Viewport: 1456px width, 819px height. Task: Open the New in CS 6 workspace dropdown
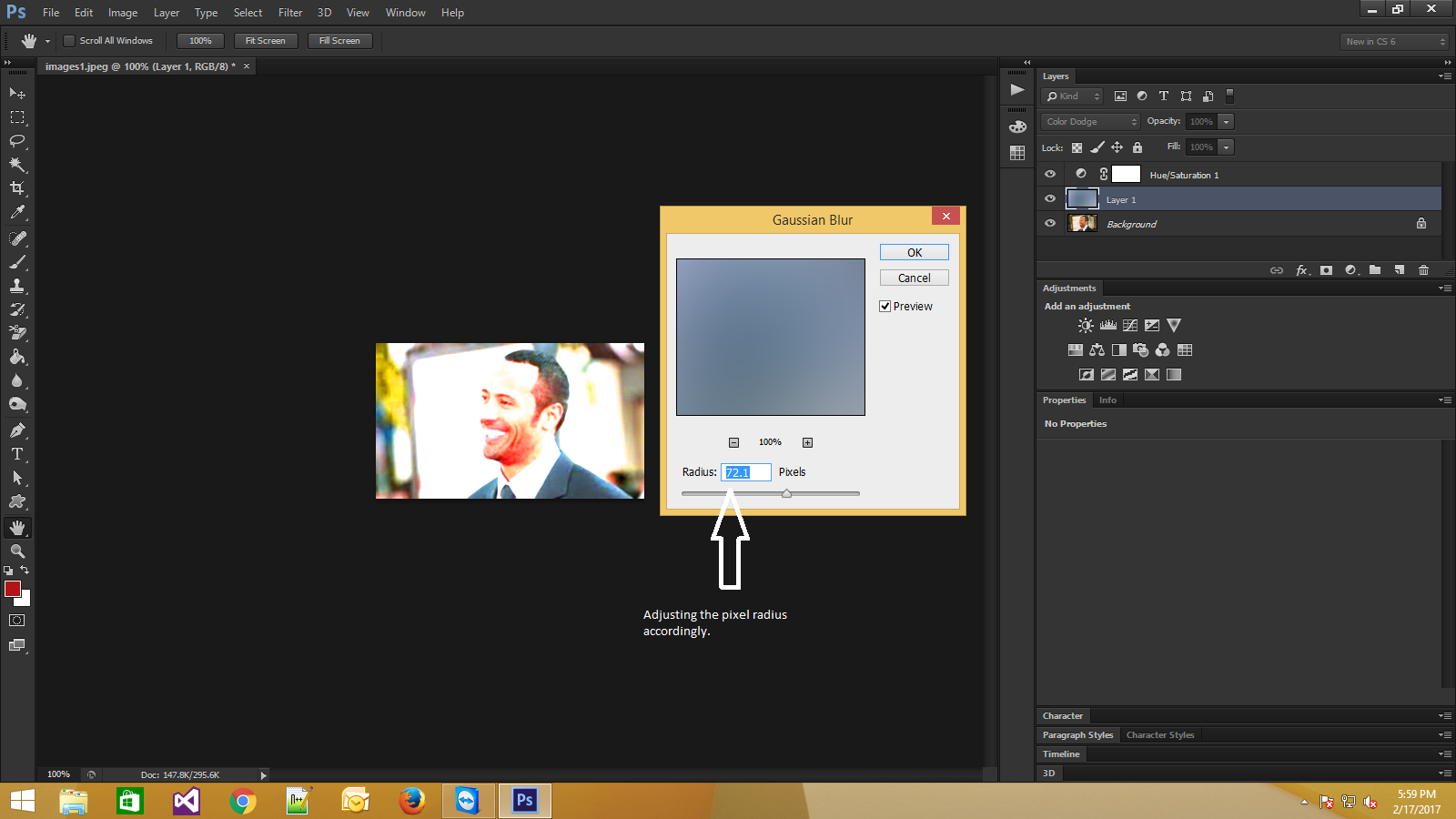1395,41
